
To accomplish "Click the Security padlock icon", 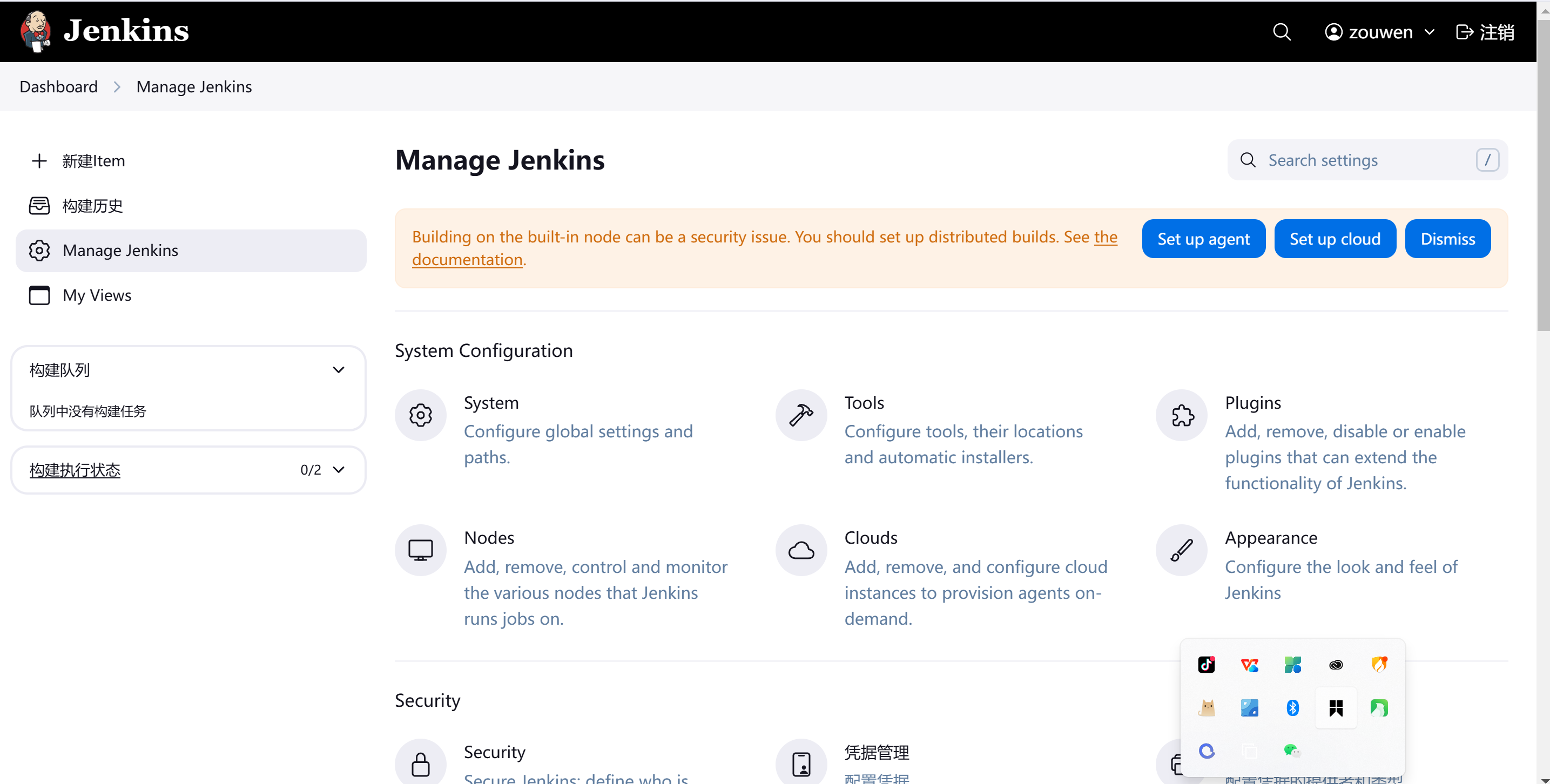I will [421, 764].
